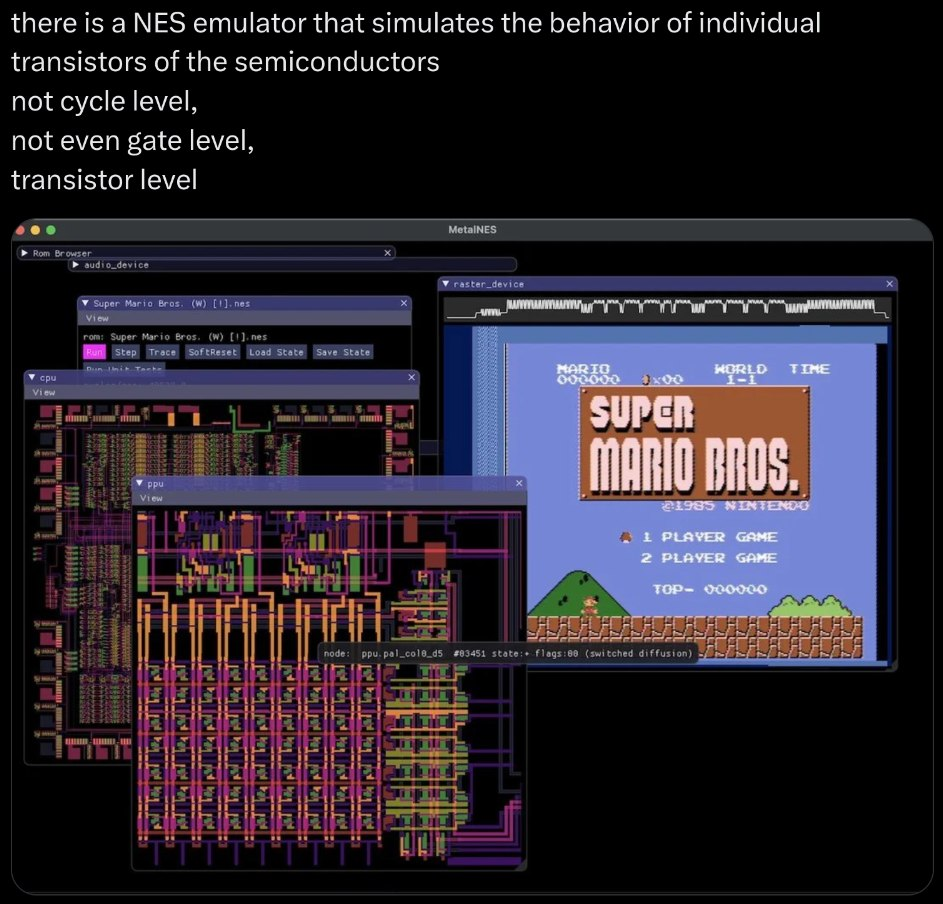Click the SoftReset button
Screen dimensions: 943x904
point(212,352)
